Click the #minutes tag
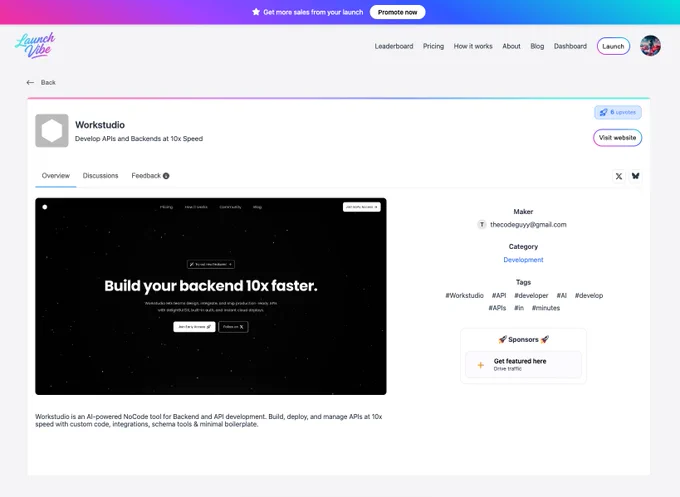680x497 pixels. point(546,308)
